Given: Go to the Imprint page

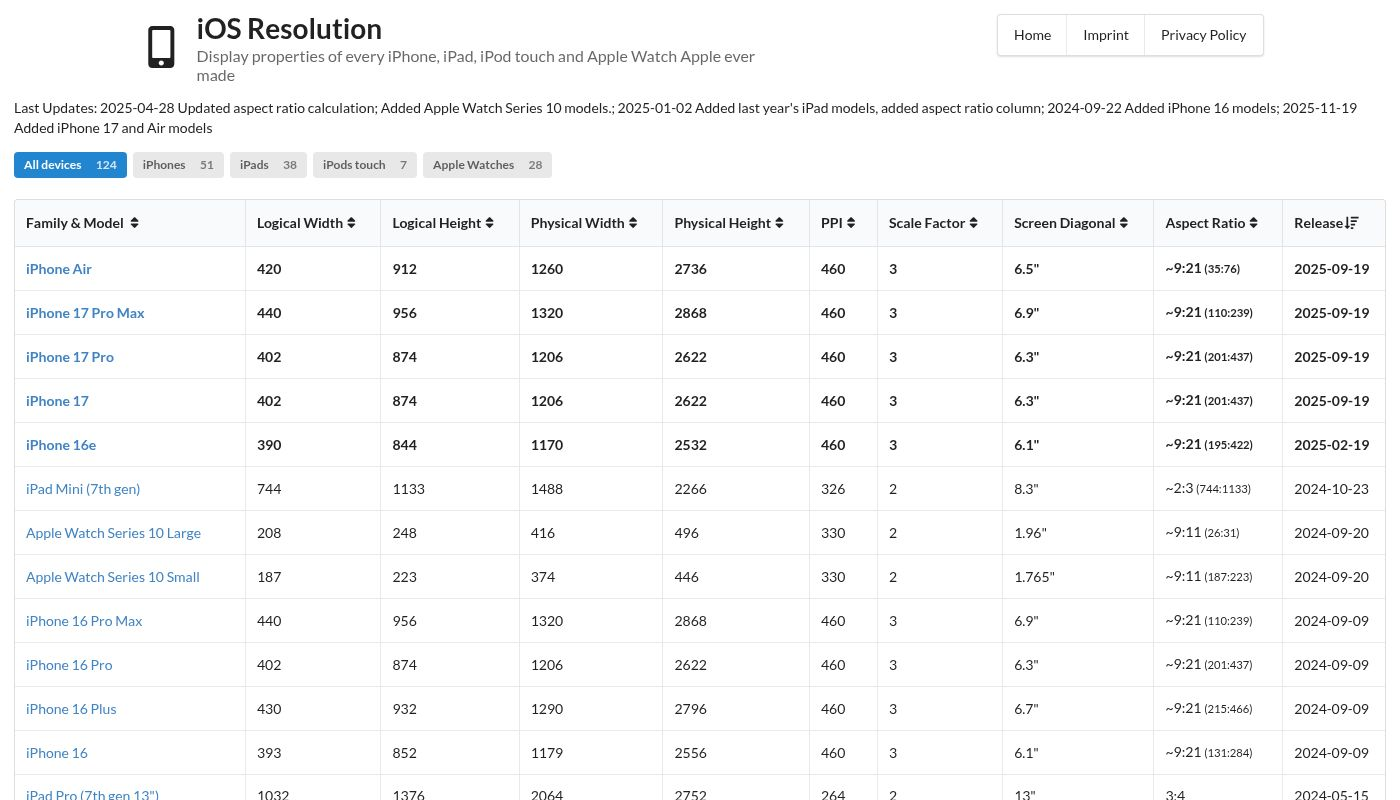Looking at the screenshot, I should [x=1105, y=35].
